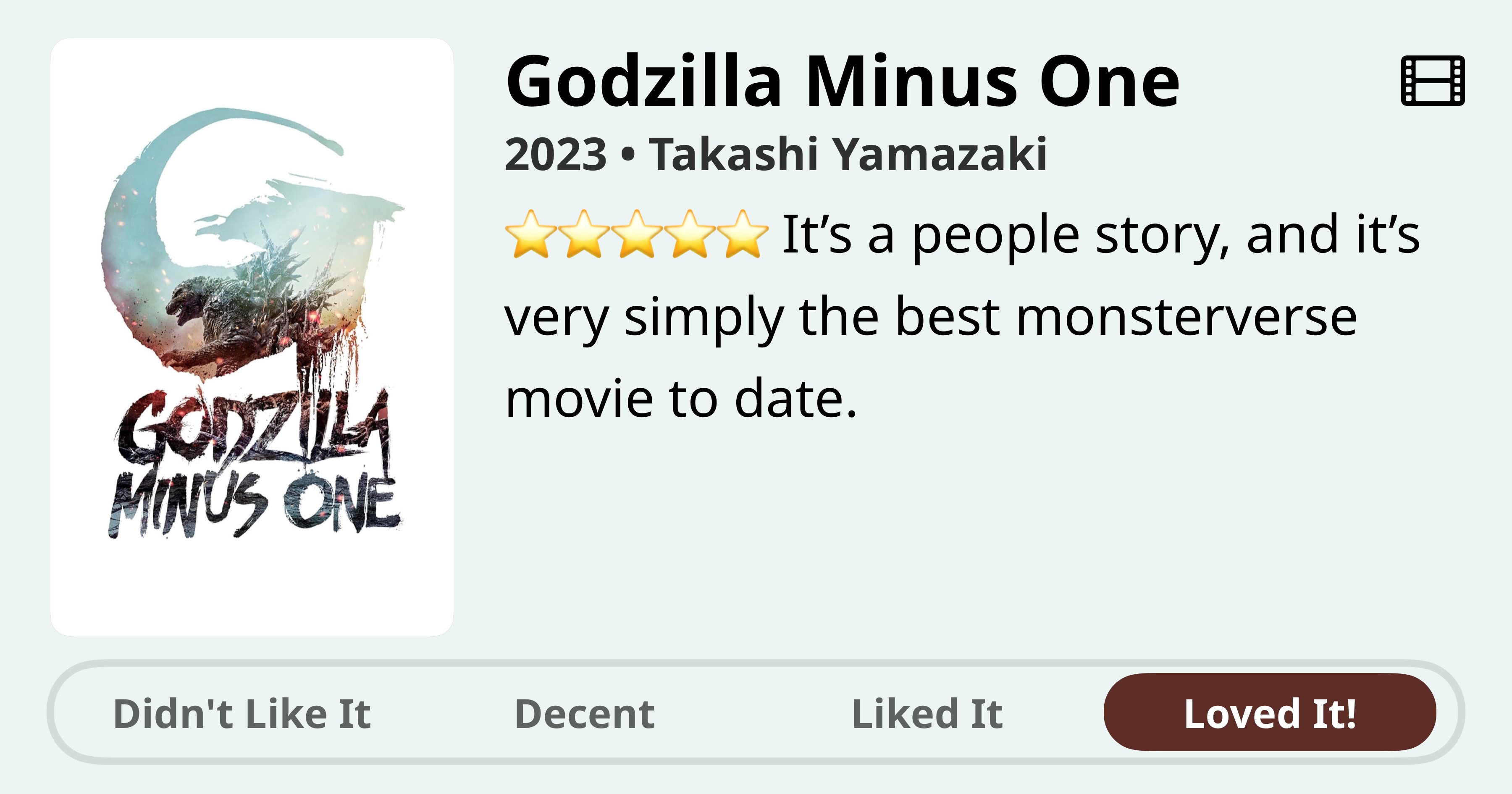Click the film strip icon

coord(1432,81)
